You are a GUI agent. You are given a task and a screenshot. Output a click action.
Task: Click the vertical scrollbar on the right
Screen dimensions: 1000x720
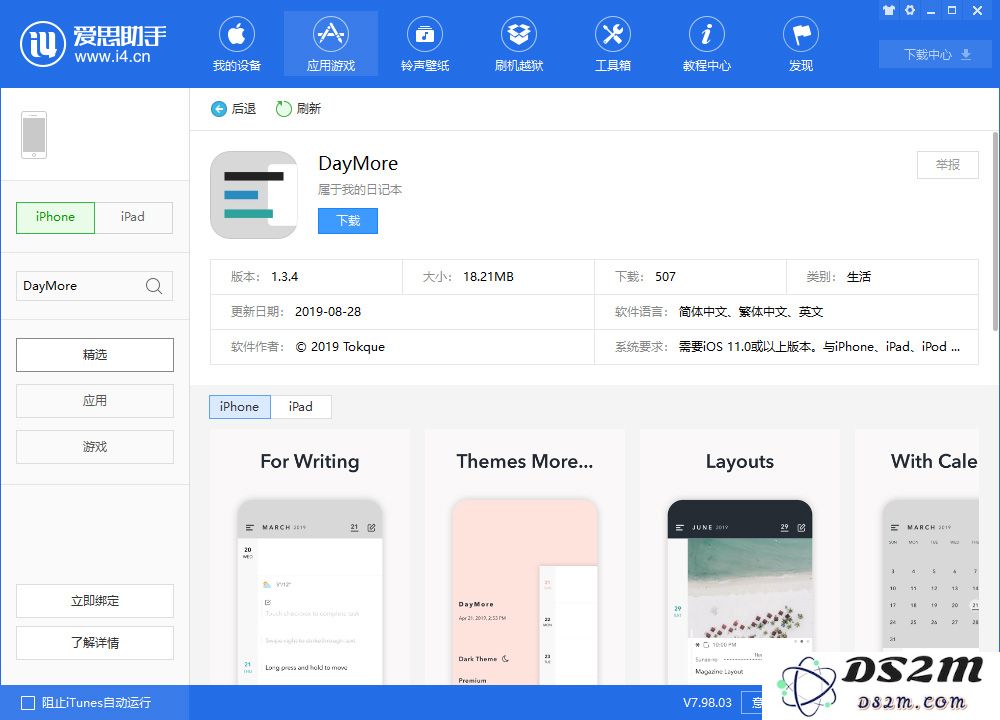coord(994,231)
